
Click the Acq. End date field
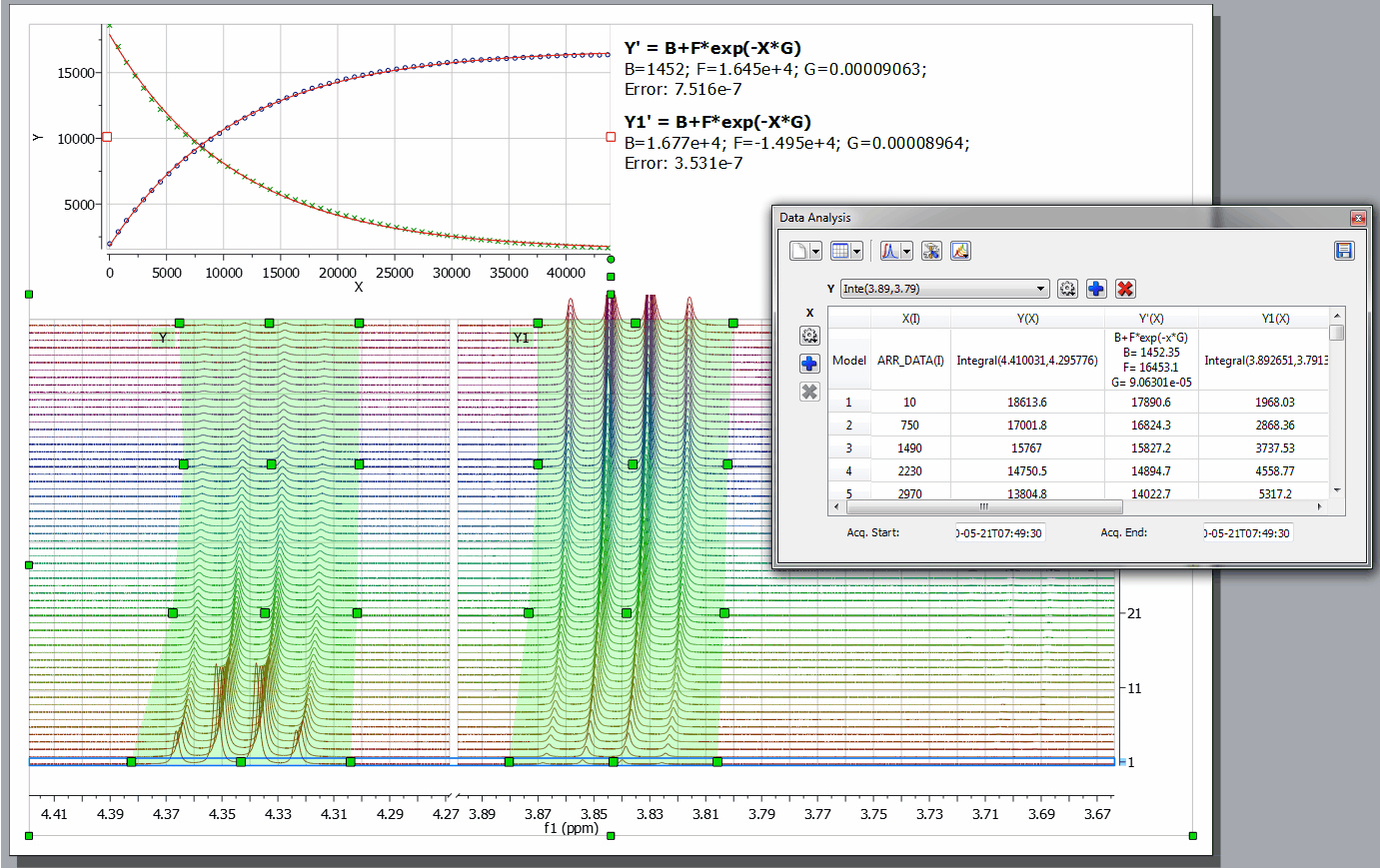point(1248,533)
